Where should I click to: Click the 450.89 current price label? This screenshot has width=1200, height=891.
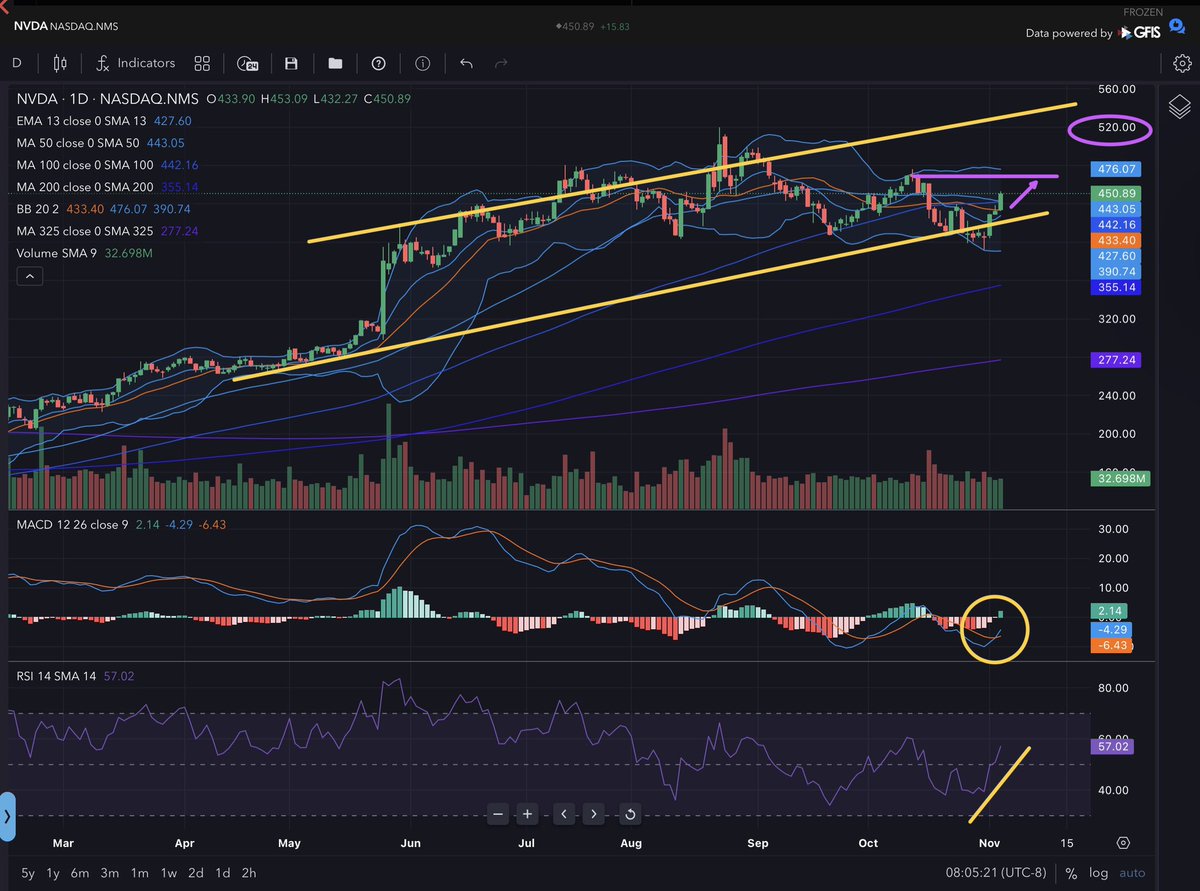1117,193
